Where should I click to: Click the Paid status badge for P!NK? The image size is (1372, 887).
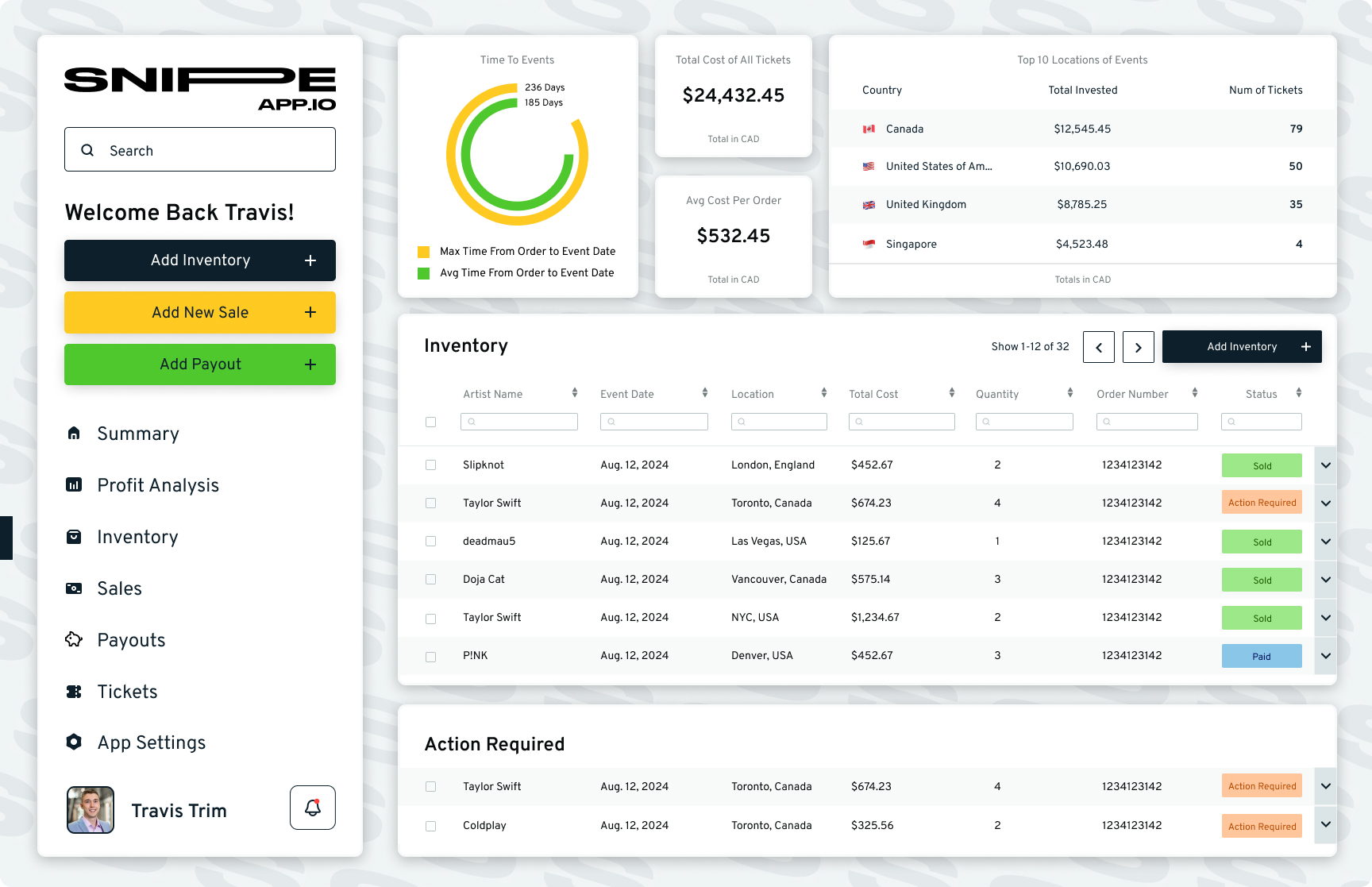tap(1262, 656)
